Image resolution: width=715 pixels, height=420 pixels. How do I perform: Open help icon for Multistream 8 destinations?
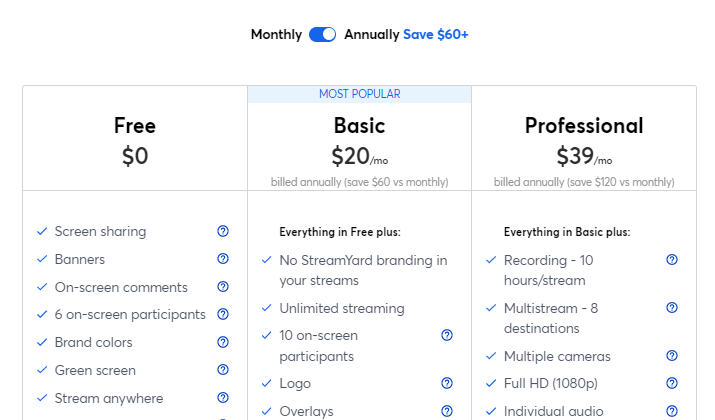[672, 308]
